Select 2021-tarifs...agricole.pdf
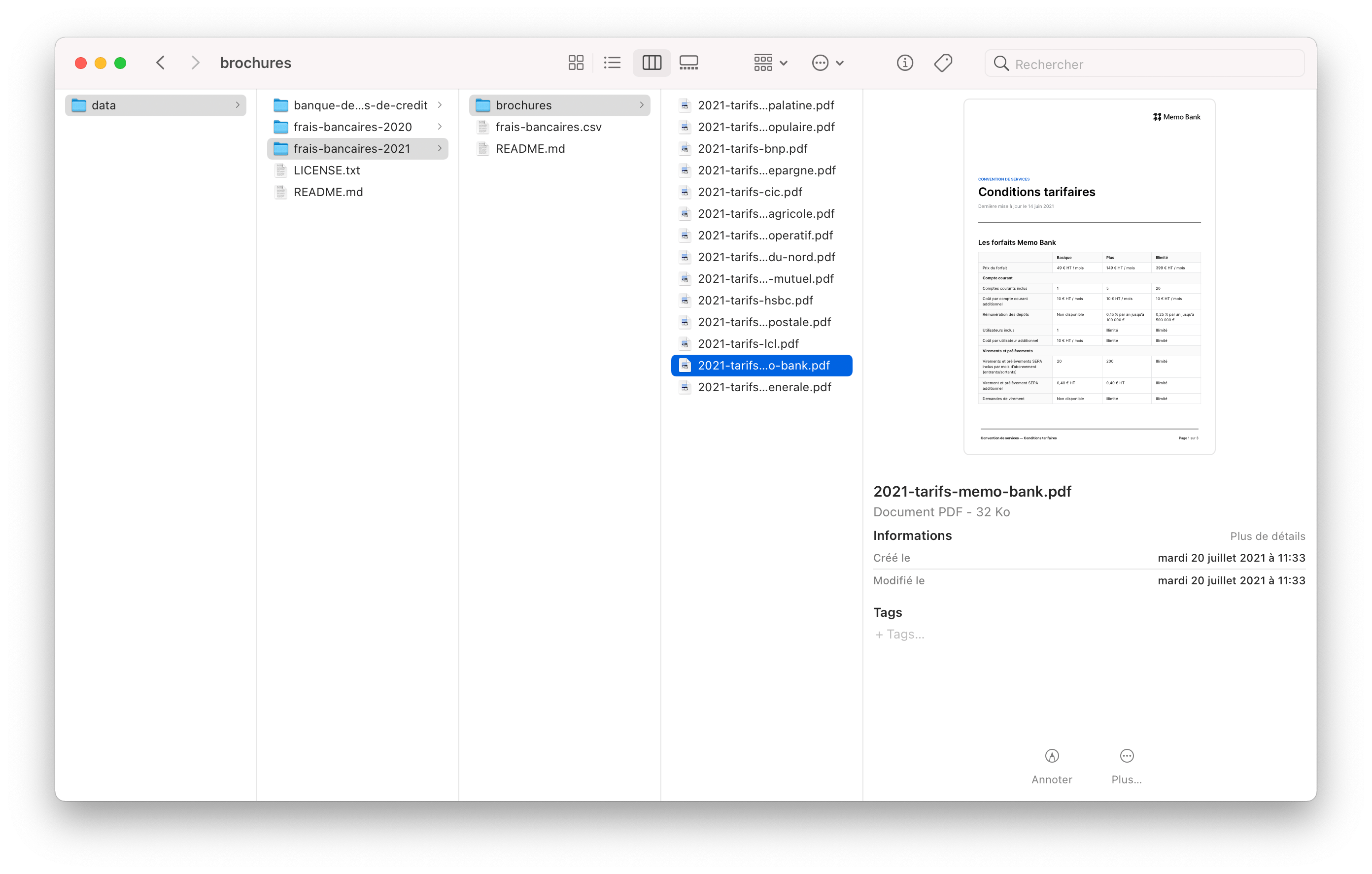Screen dimensions: 1372x874 click(761, 214)
